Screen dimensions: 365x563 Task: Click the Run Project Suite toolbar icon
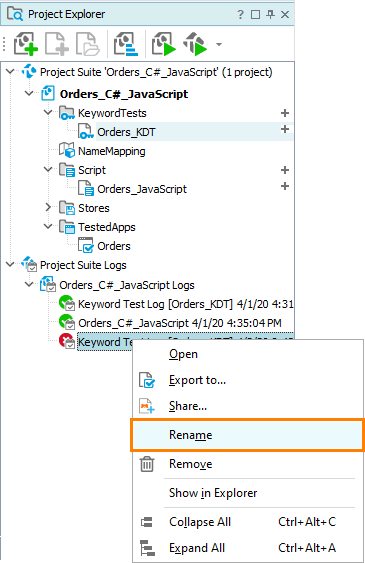[164, 44]
